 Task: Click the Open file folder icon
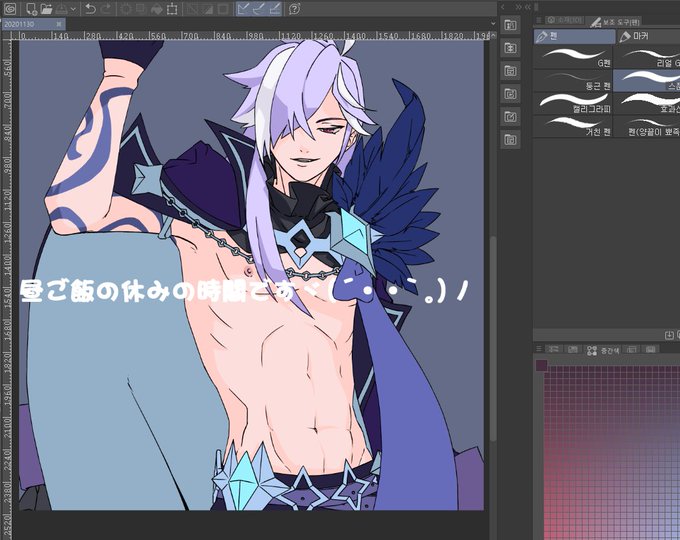coord(46,9)
